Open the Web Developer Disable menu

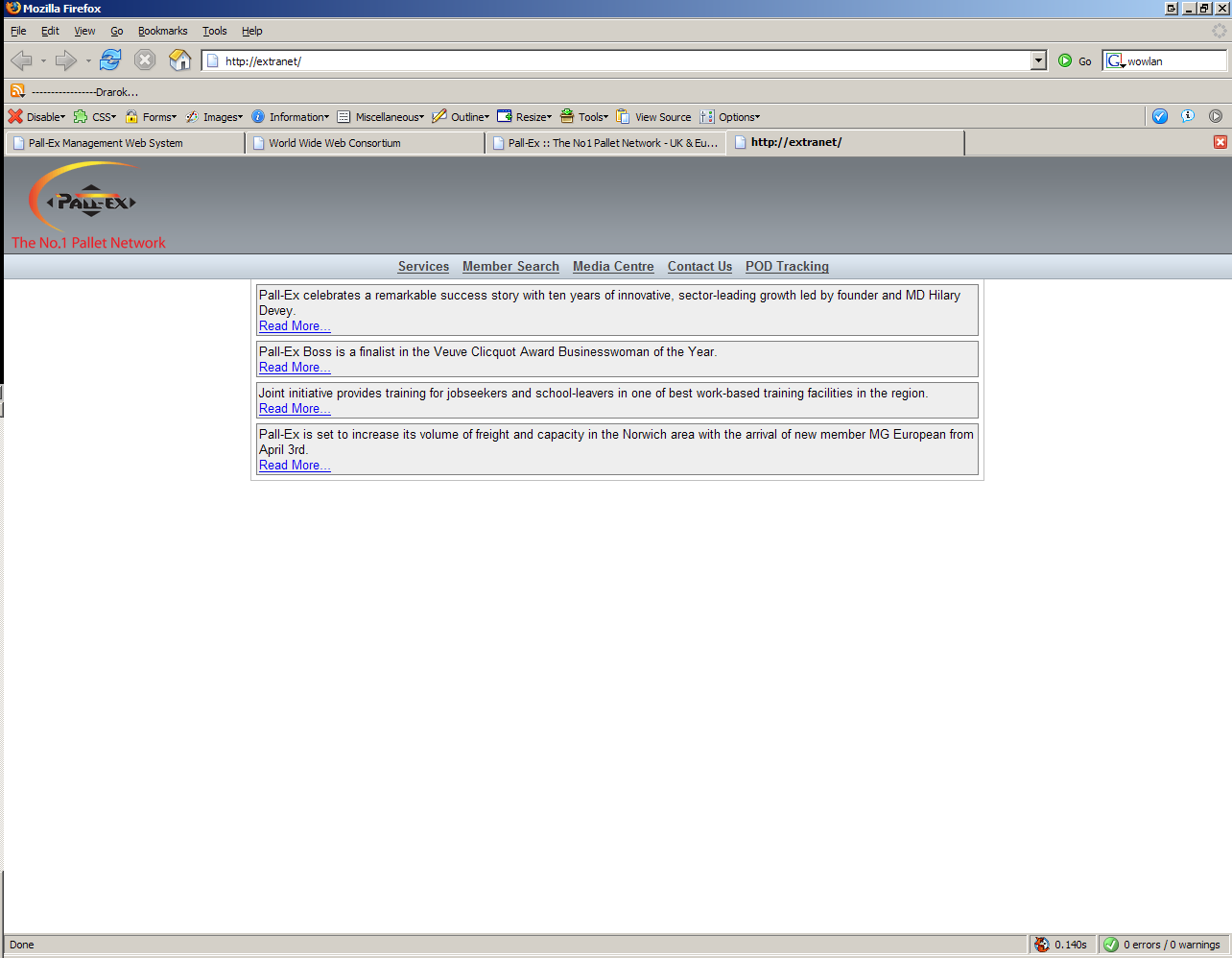coord(37,117)
